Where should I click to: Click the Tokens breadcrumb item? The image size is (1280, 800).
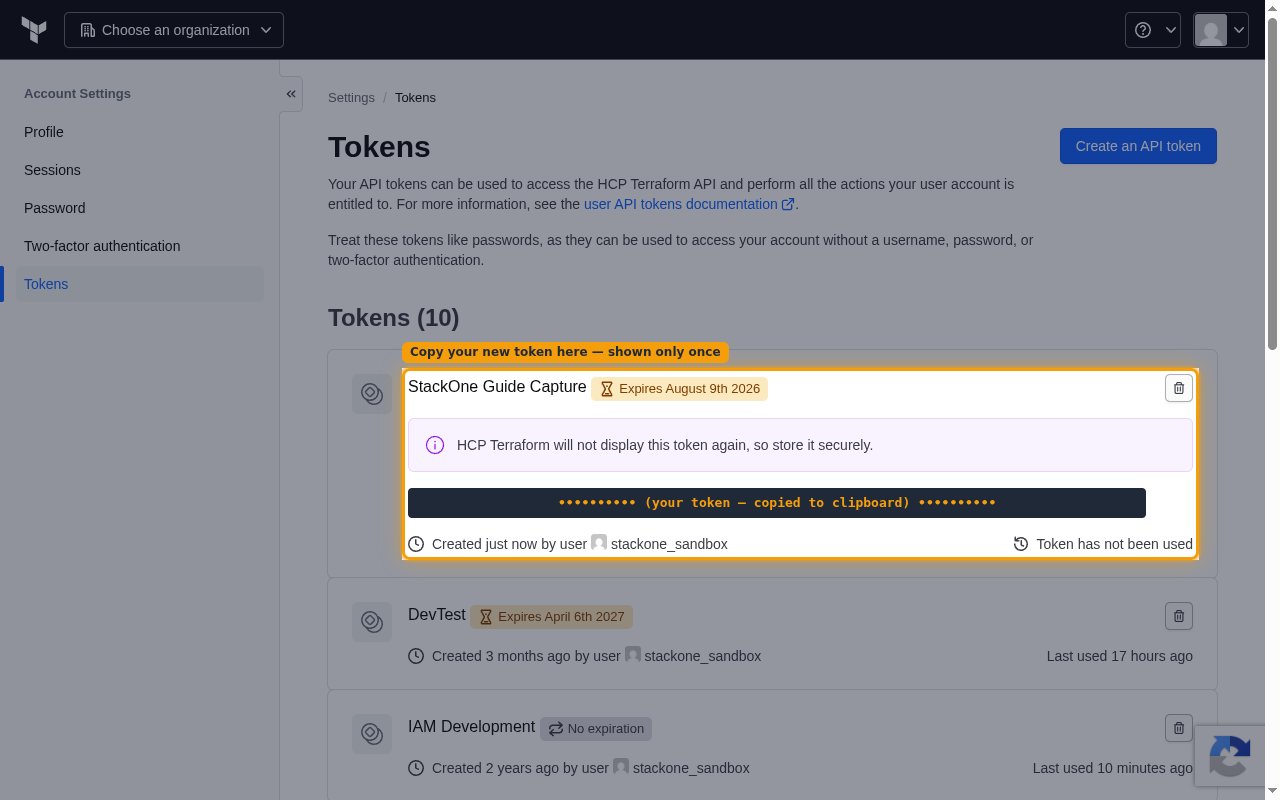click(x=415, y=97)
